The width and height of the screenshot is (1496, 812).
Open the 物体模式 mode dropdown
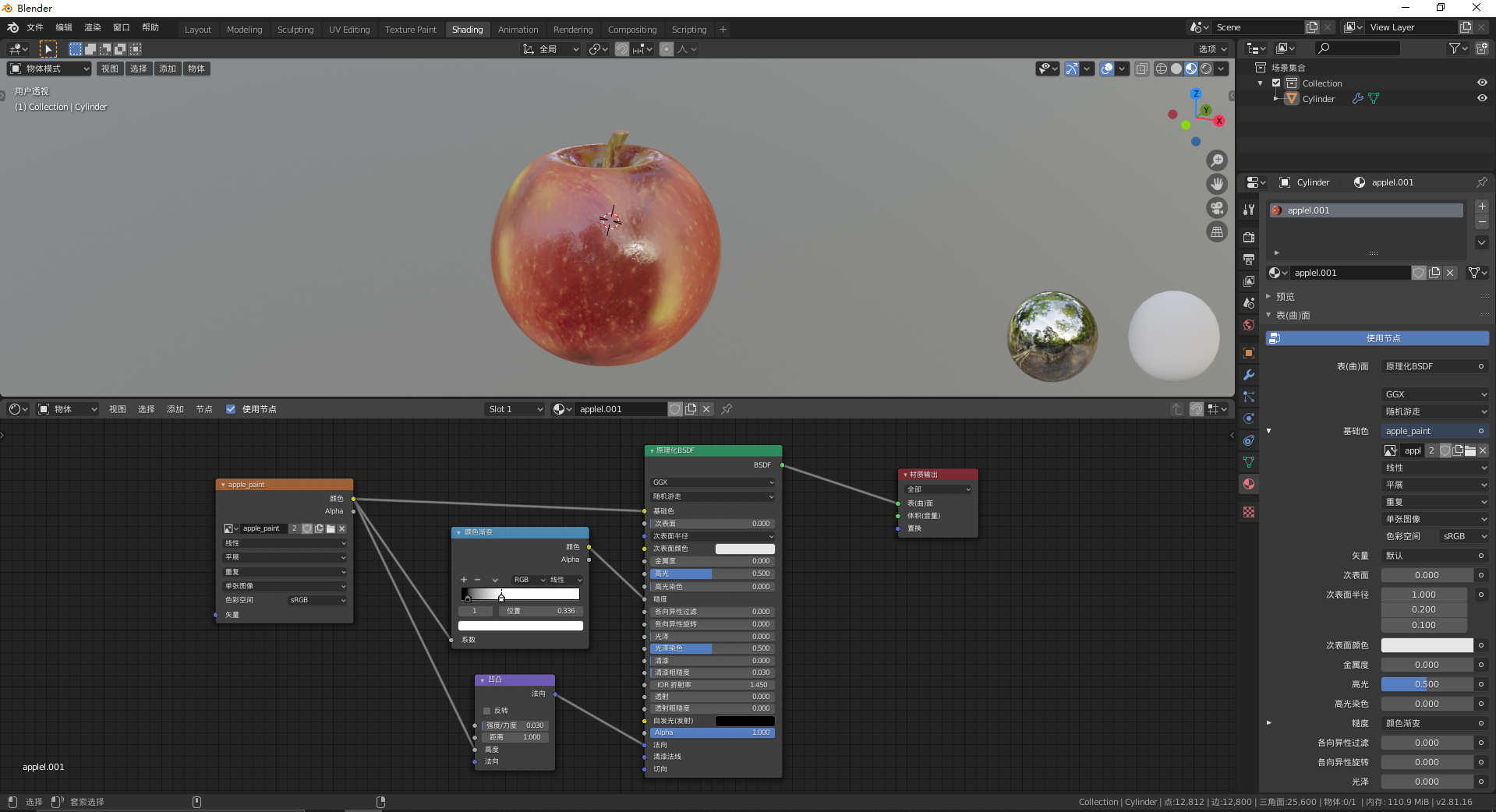click(49, 69)
